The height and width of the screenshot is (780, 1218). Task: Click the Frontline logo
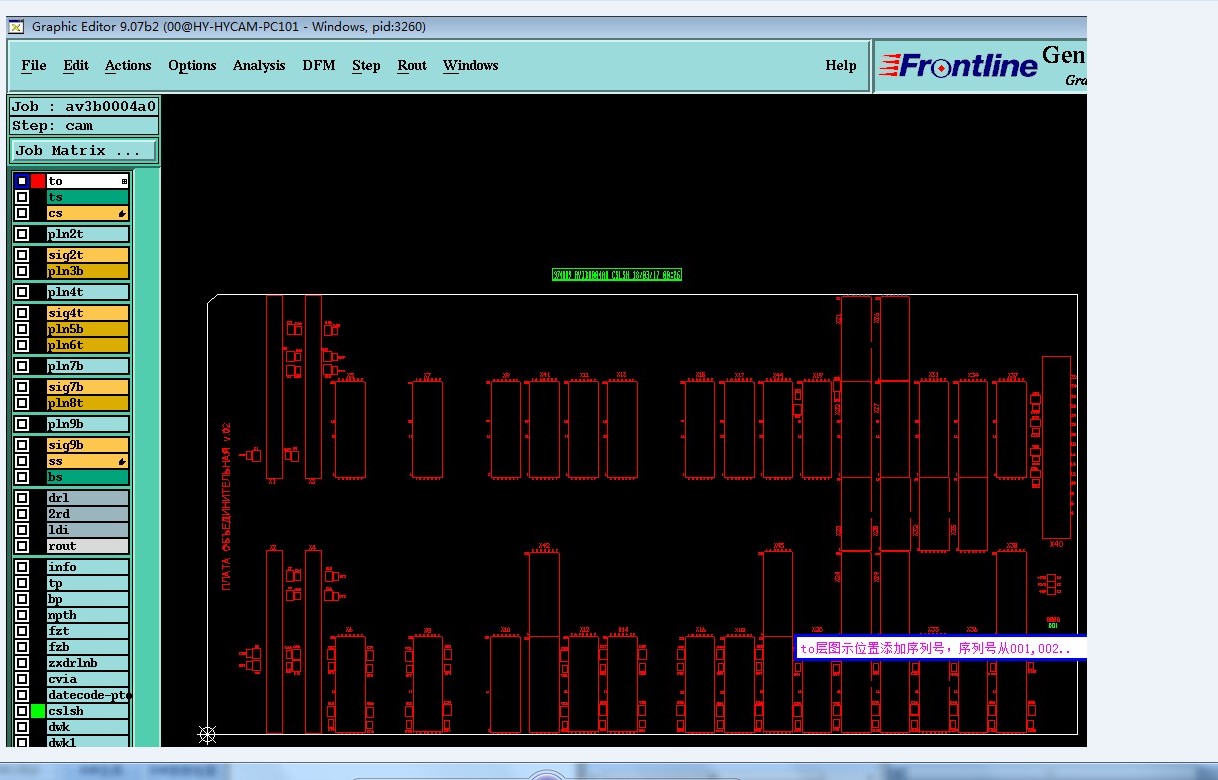(958, 66)
